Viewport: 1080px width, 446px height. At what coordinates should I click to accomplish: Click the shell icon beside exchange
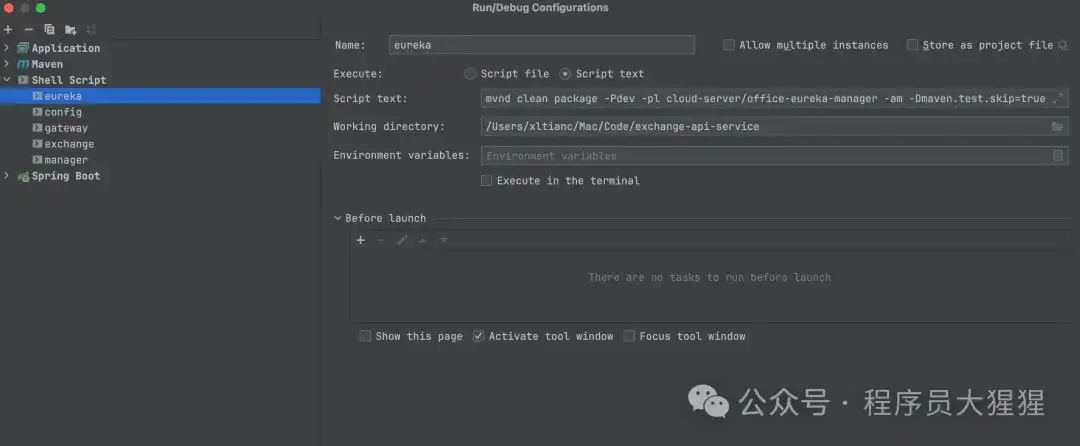pyautogui.click(x=37, y=144)
